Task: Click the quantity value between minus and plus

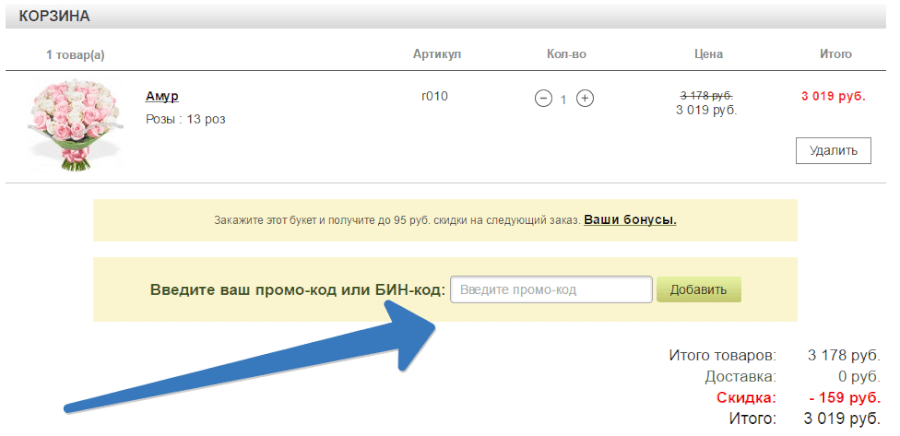Action: (564, 99)
